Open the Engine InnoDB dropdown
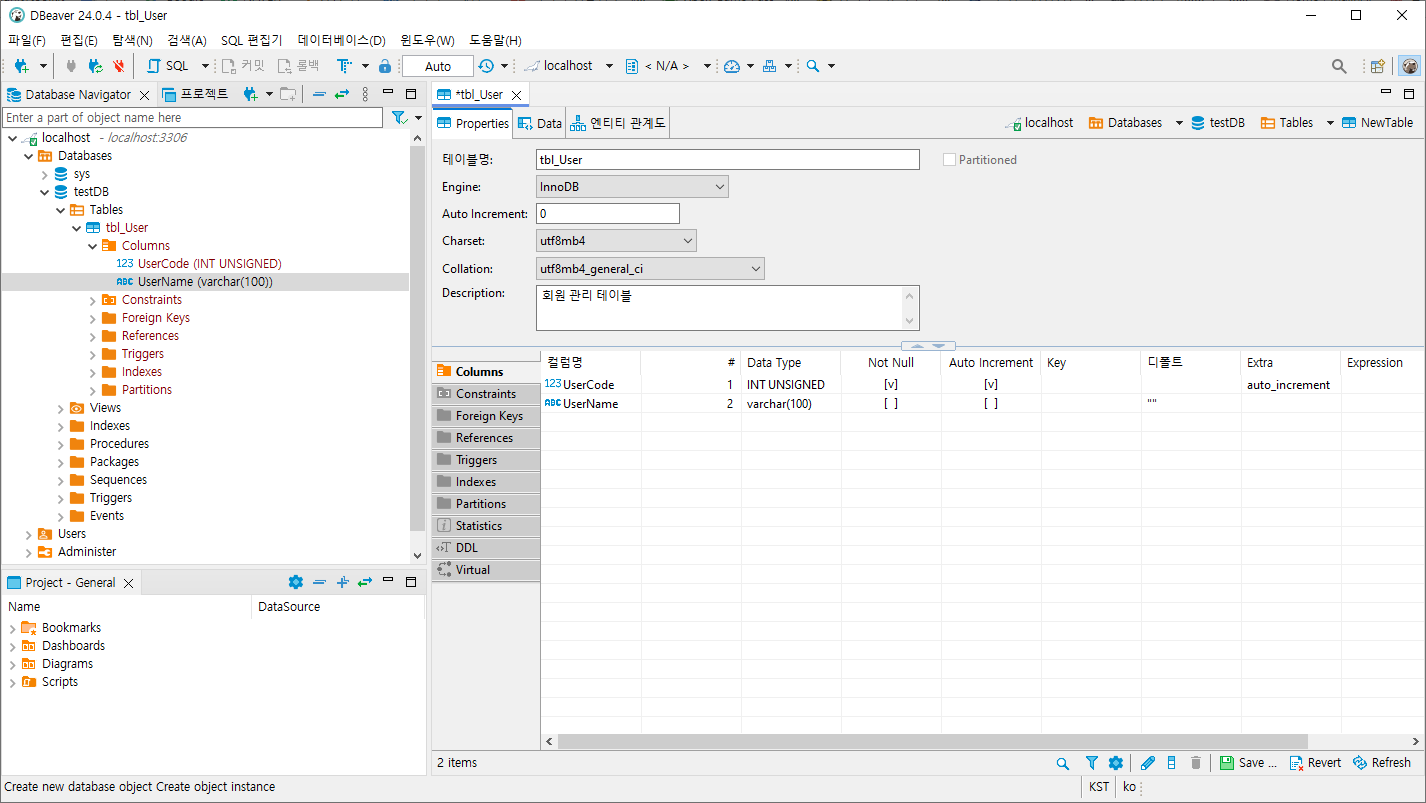1426x803 pixels. pyautogui.click(x=632, y=187)
